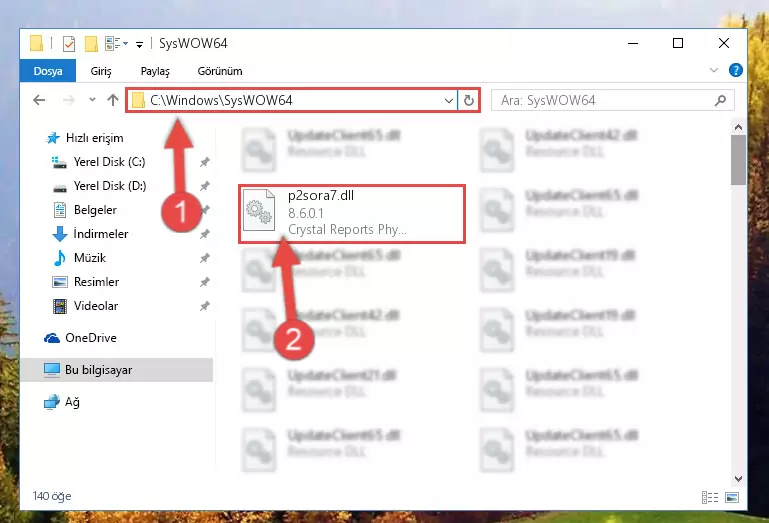This screenshot has width=769, height=523.
Task: Switch to large icons view in status bar
Action: [x=732, y=497]
